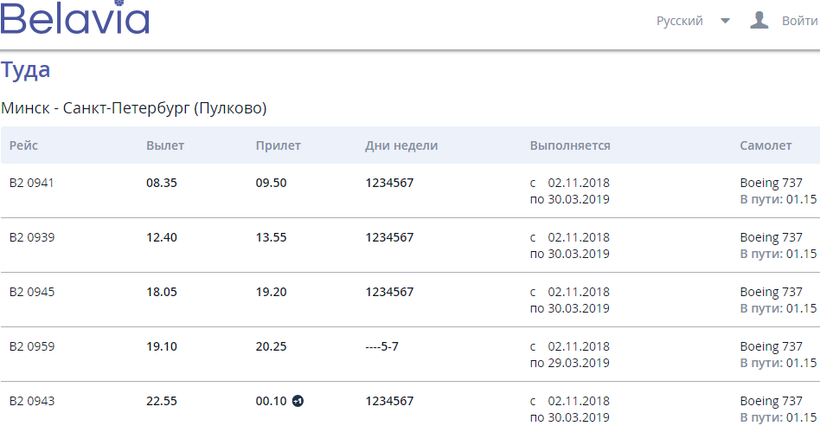The width and height of the screenshot is (820, 426).
Task: Click next-day arrival icon beside 00.10
Action: pos(297,401)
